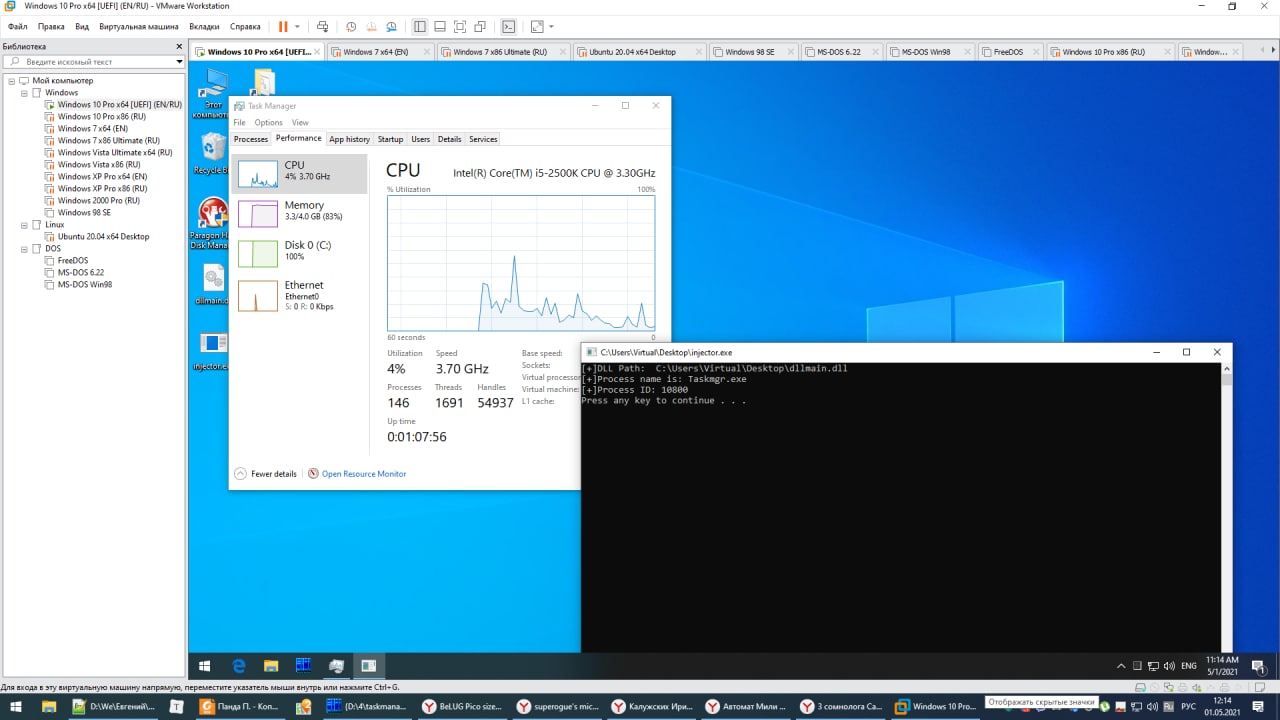Select the dllmain.dll desktop file icon

tap(212, 285)
